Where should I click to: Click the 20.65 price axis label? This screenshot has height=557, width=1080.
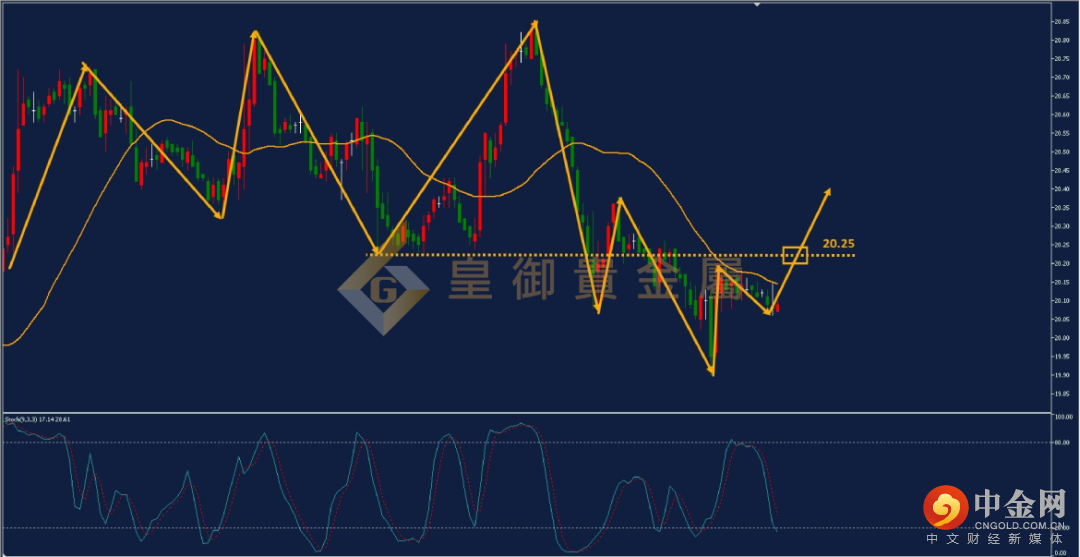point(1061,96)
